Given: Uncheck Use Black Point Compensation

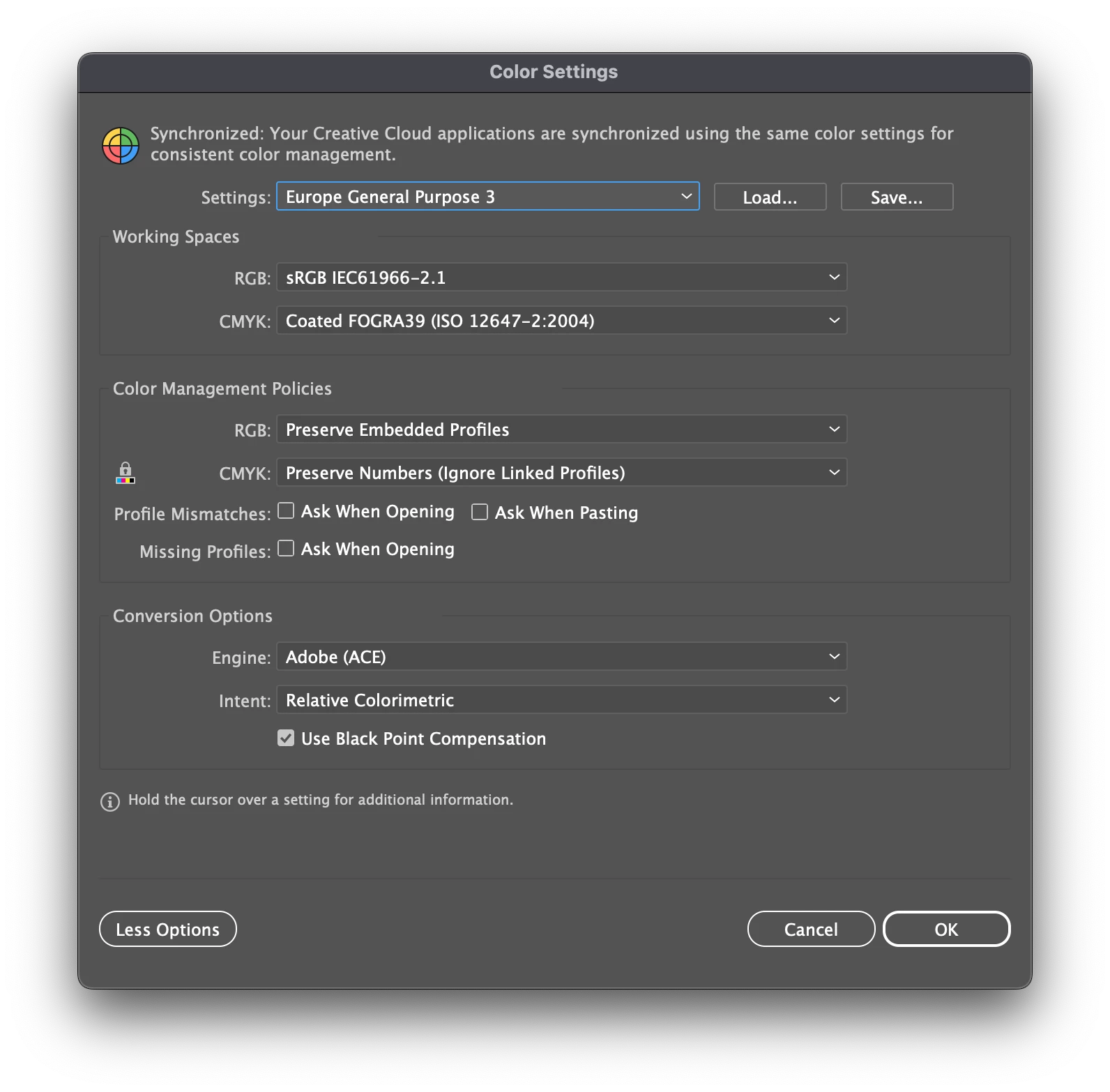Looking at the screenshot, I should click(x=286, y=738).
